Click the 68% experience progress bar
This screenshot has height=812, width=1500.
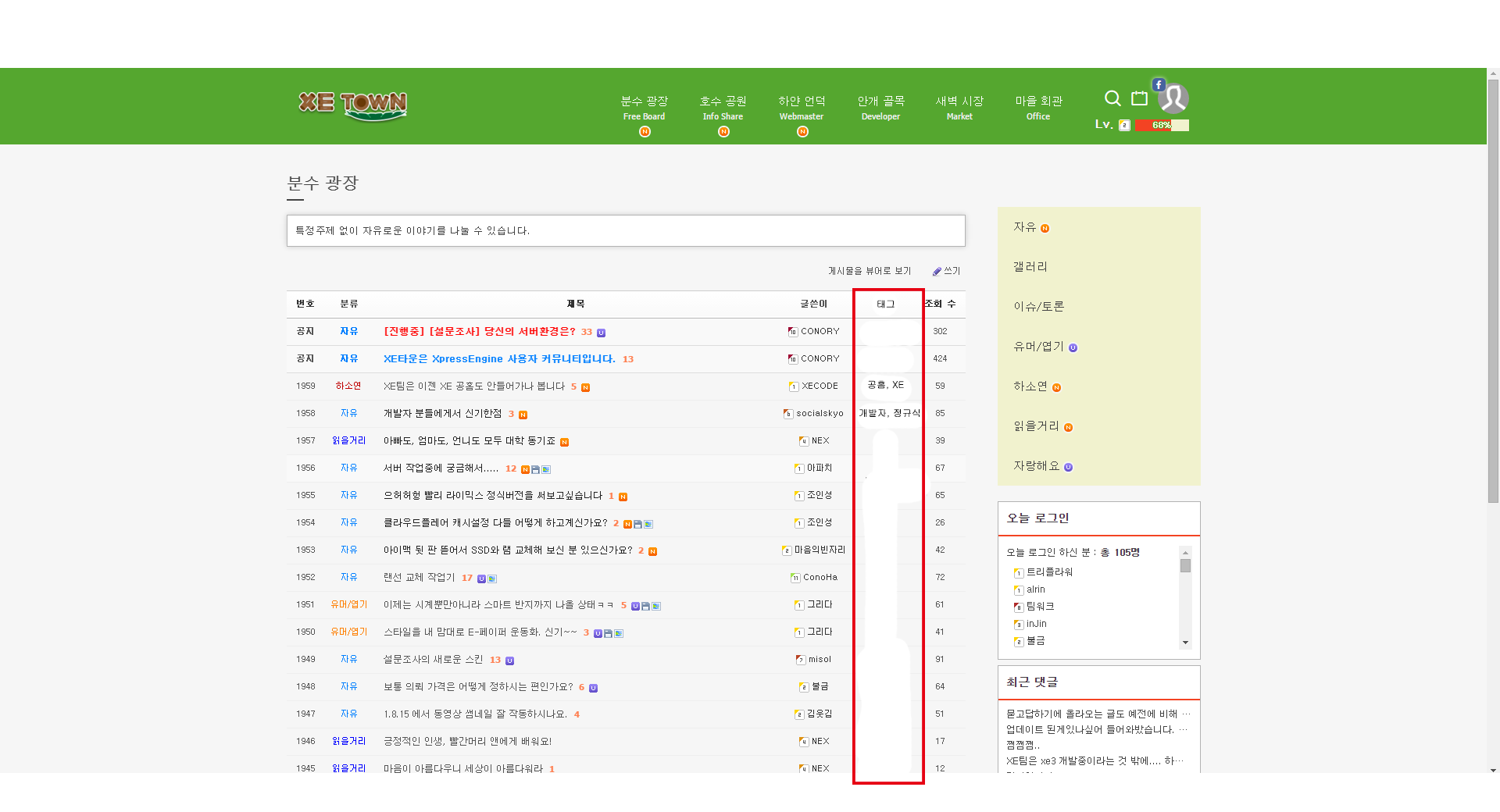1162,125
